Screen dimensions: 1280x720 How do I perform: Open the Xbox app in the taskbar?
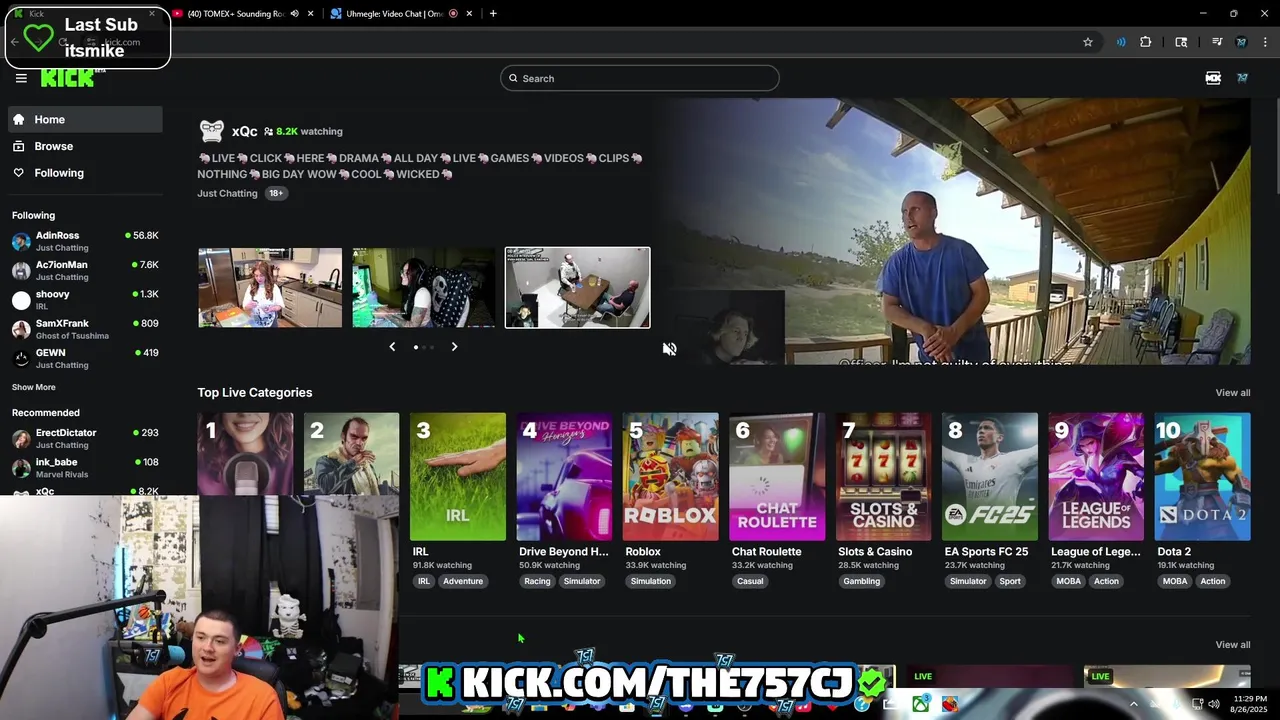tap(919, 704)
